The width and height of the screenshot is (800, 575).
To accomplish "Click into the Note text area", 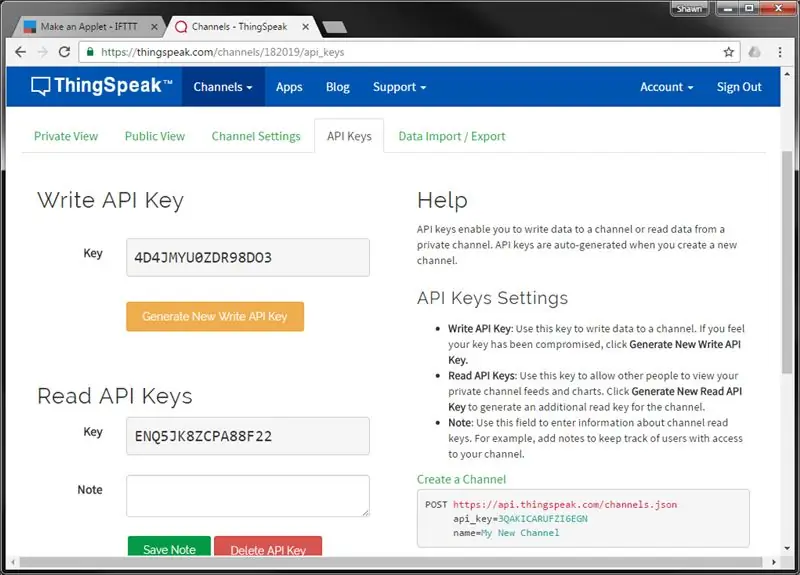I will [248, 496].
